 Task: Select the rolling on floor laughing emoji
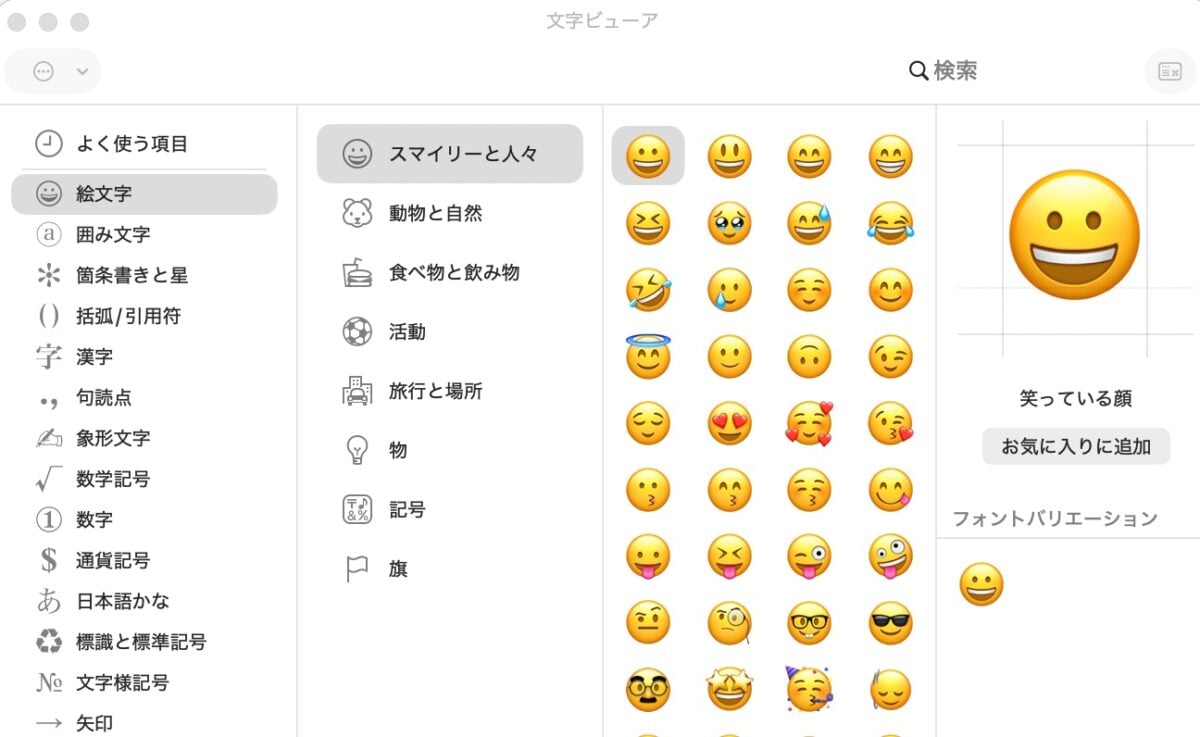[647, 290]
